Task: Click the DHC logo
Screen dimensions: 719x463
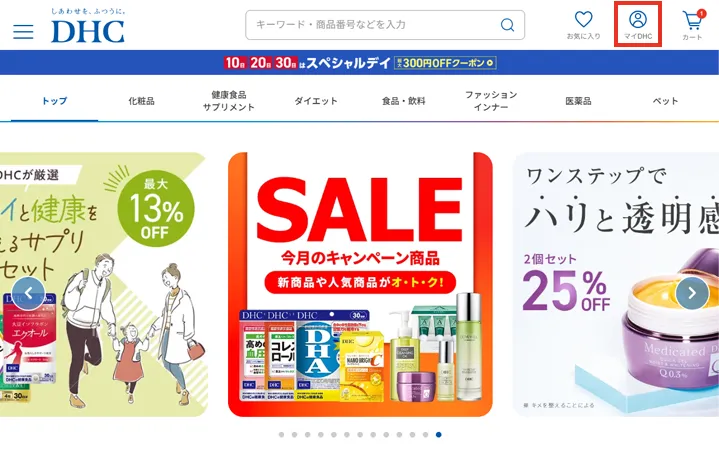Action: [88, 26]
